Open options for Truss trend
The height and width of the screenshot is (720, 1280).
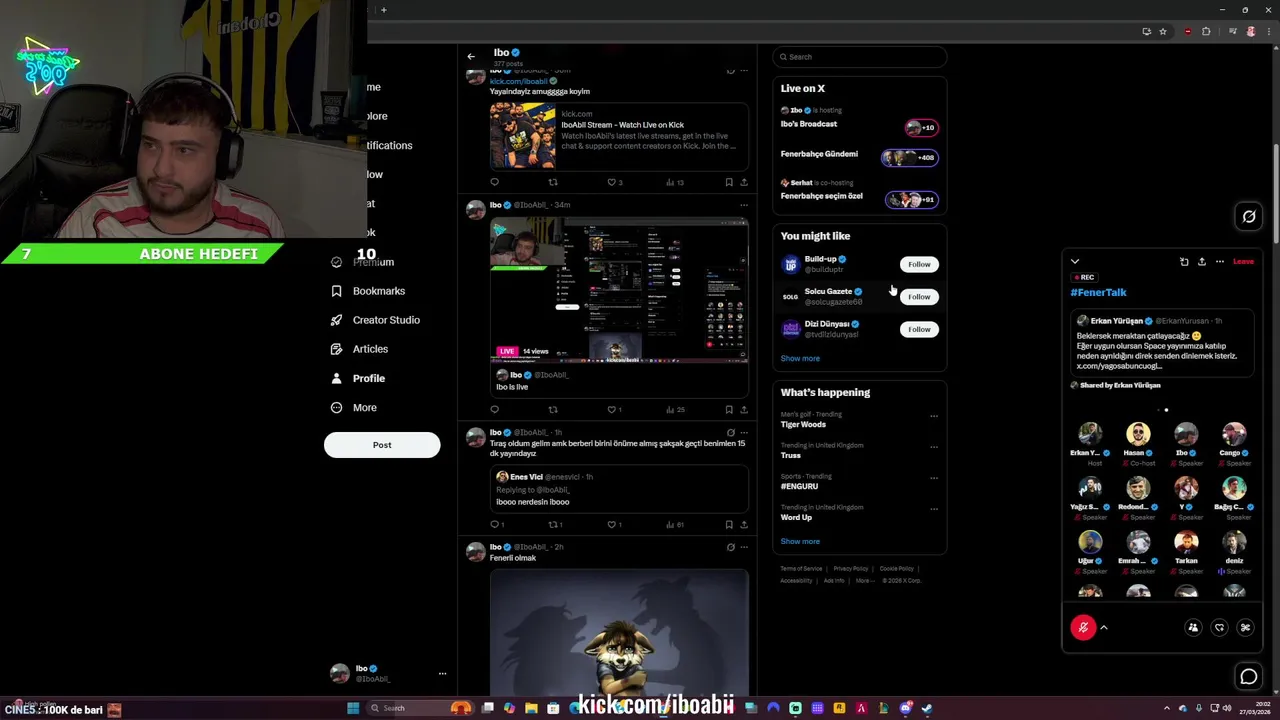(934, 446)
